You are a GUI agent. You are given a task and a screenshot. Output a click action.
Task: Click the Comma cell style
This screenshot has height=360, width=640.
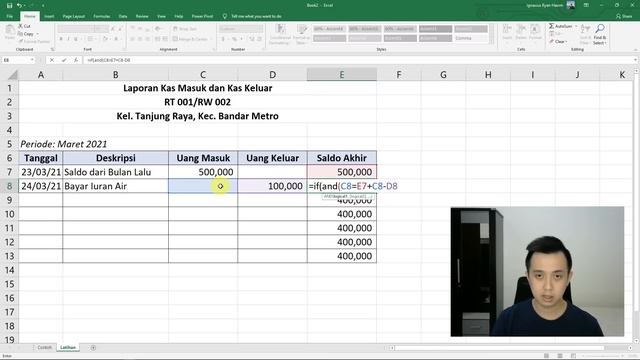(x=471, y=38)
